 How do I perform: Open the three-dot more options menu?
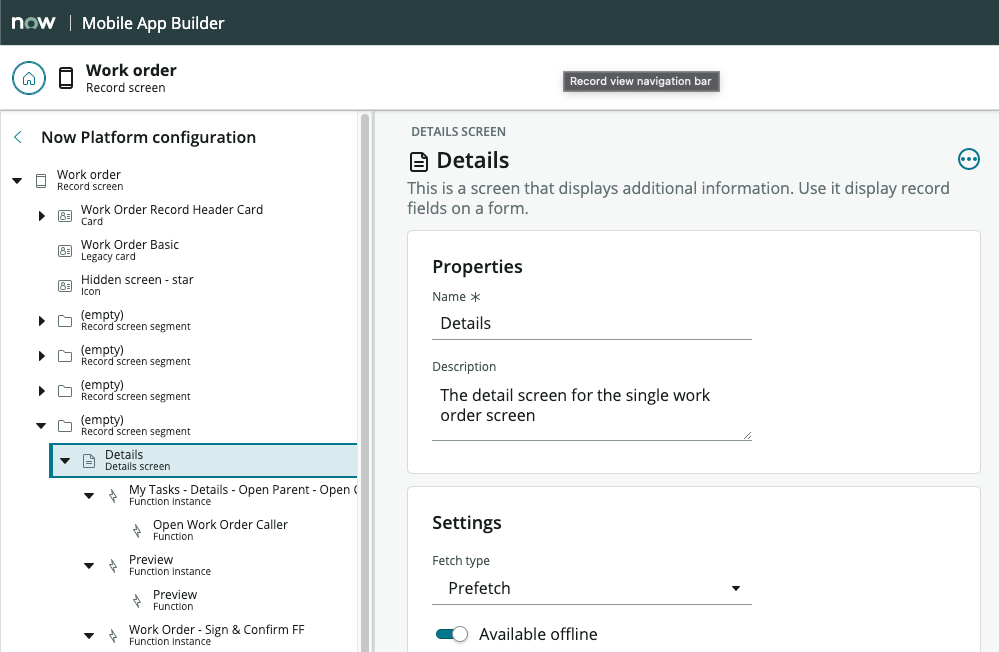coord(968,159)
